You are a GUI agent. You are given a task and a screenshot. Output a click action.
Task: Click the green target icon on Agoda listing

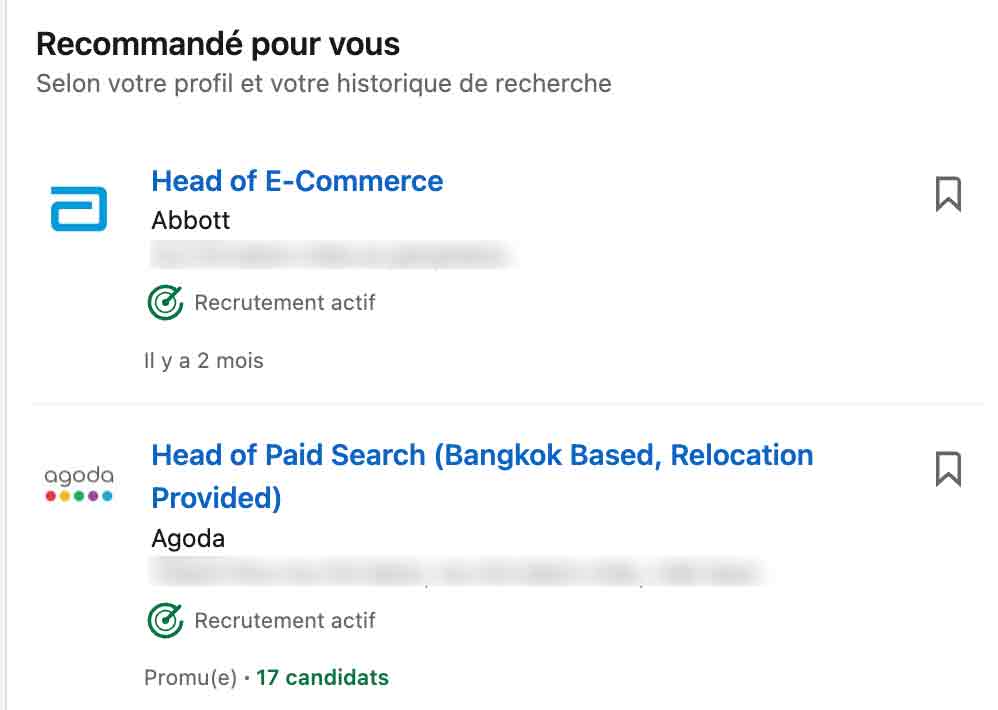click(165, 620)
